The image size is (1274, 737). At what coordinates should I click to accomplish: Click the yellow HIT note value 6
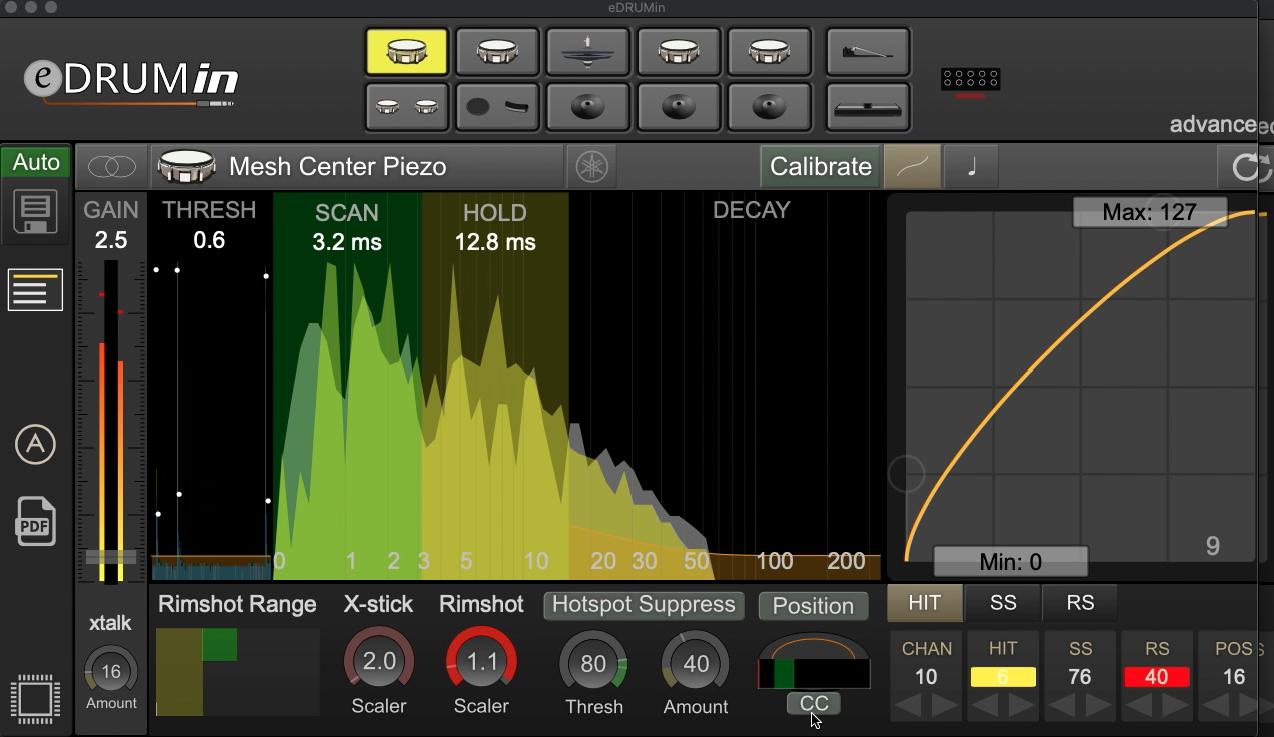click(1003, 677)
